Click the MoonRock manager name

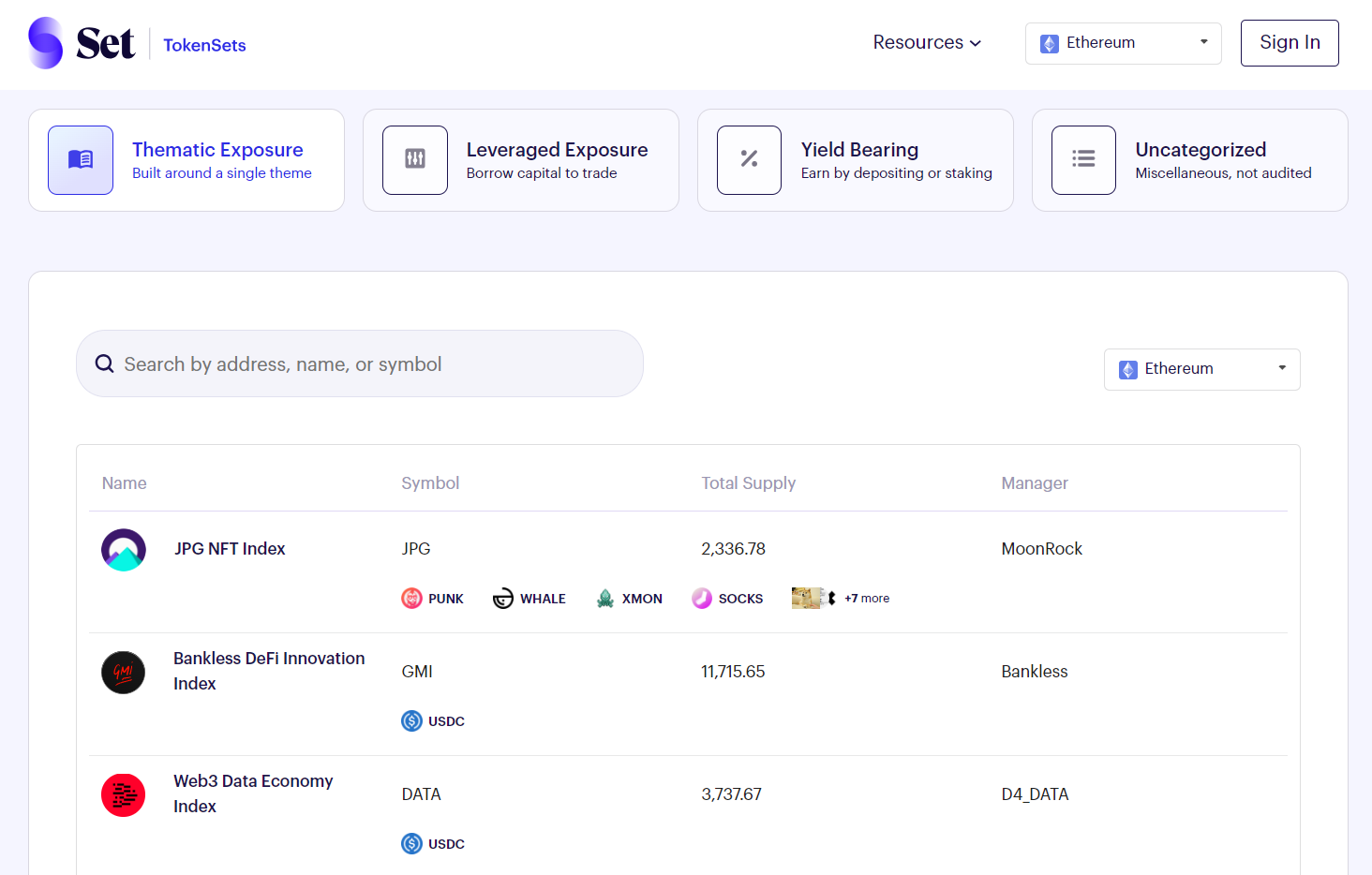coord(1041,549)
